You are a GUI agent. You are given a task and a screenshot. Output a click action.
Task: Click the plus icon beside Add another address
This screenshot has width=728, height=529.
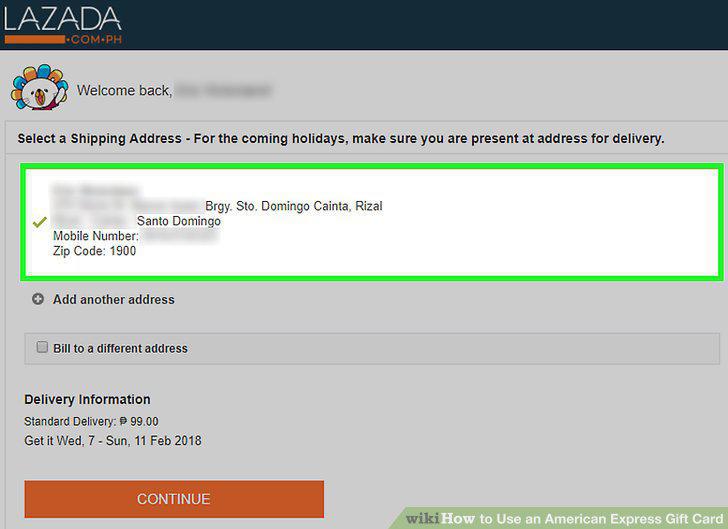coord(38,299)
